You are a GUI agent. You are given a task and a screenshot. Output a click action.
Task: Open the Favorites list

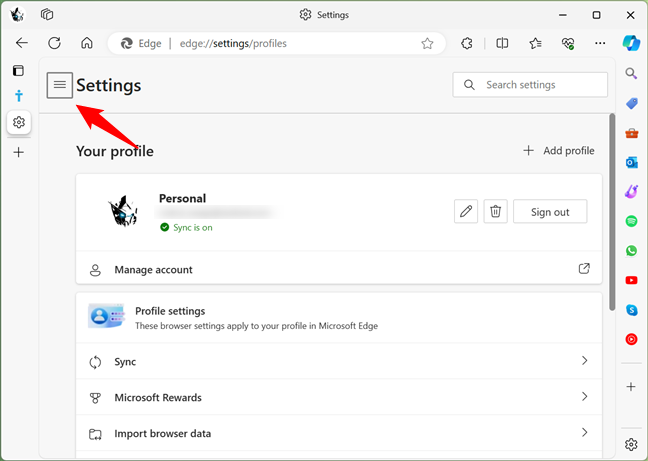(535, 43)
